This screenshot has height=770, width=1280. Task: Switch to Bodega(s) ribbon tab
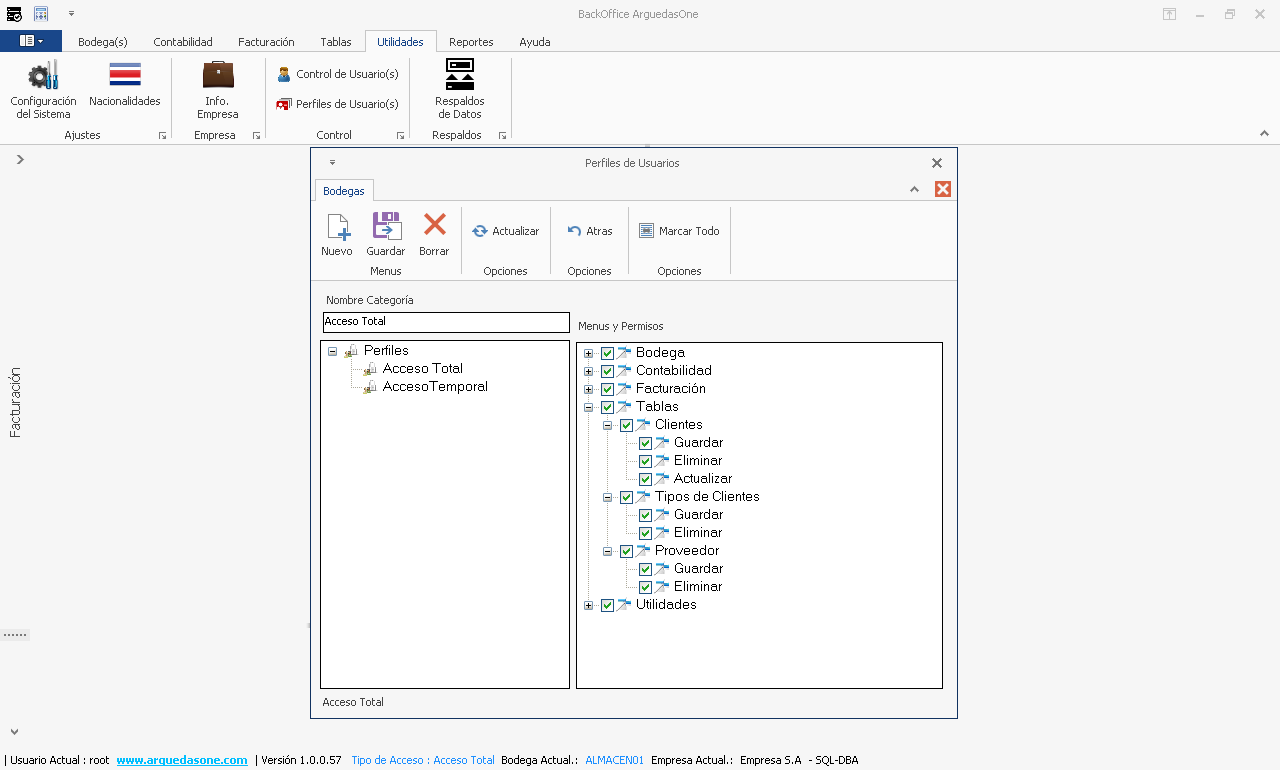point(103,42)
